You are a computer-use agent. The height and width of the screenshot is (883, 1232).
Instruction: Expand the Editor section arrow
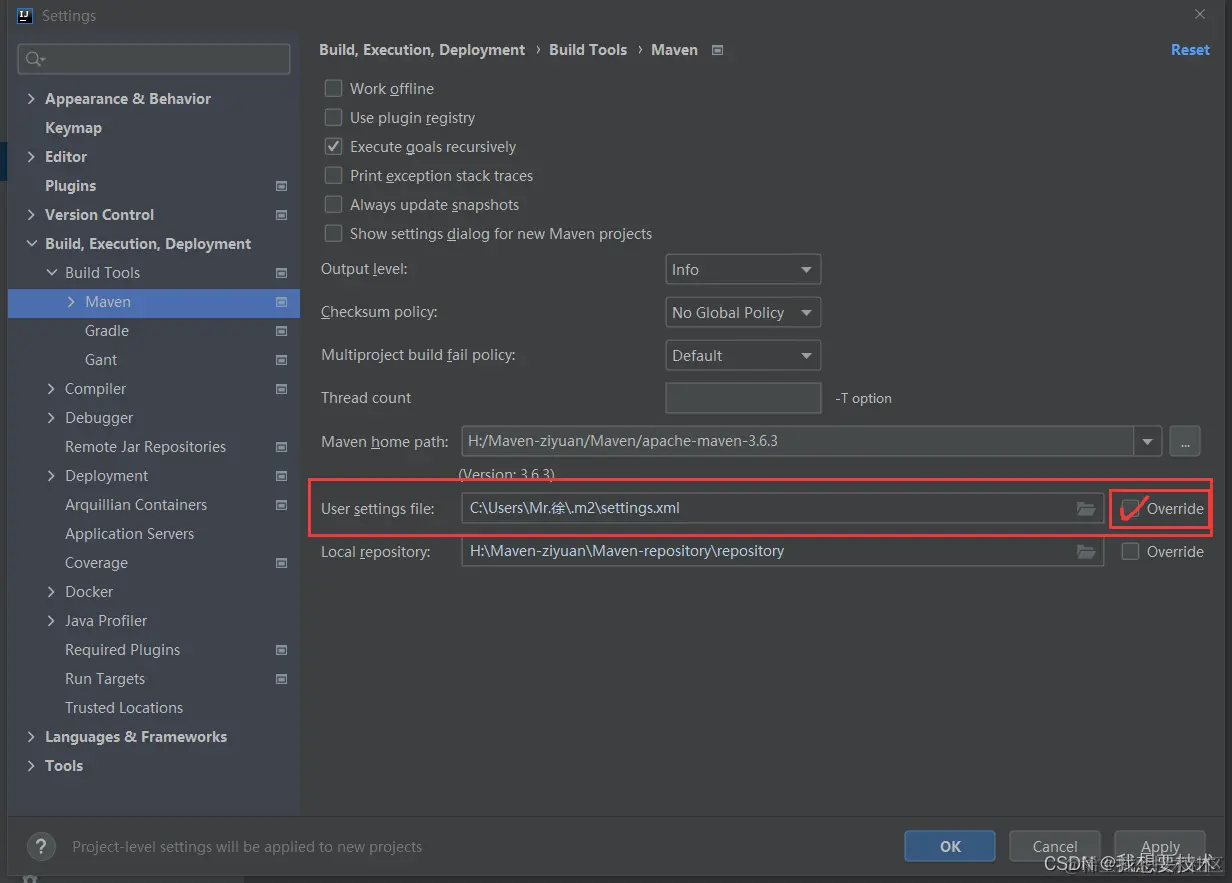(x=31, y=157)
